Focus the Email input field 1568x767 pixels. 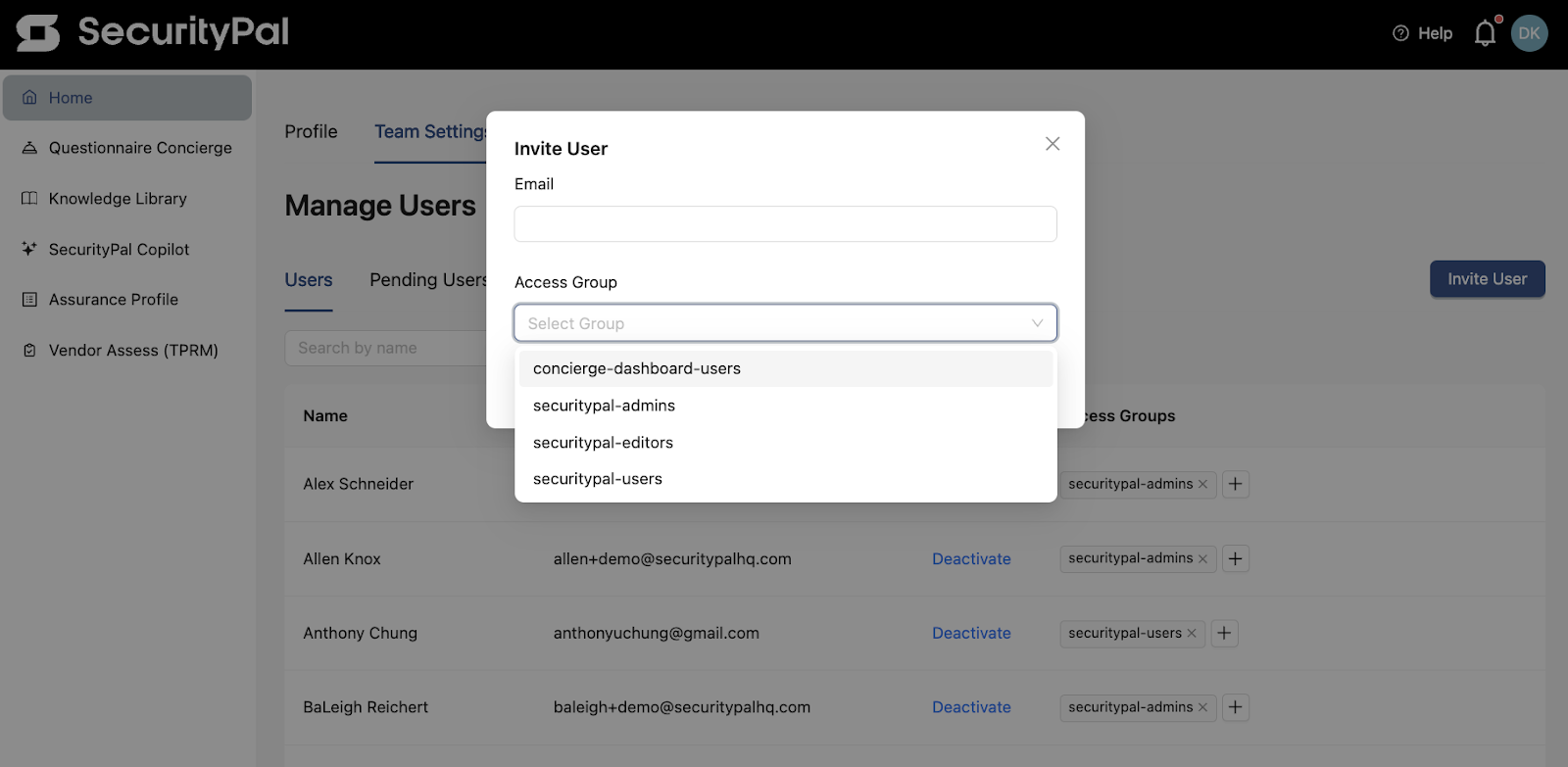pyautogui.click(x=786, y=223)
